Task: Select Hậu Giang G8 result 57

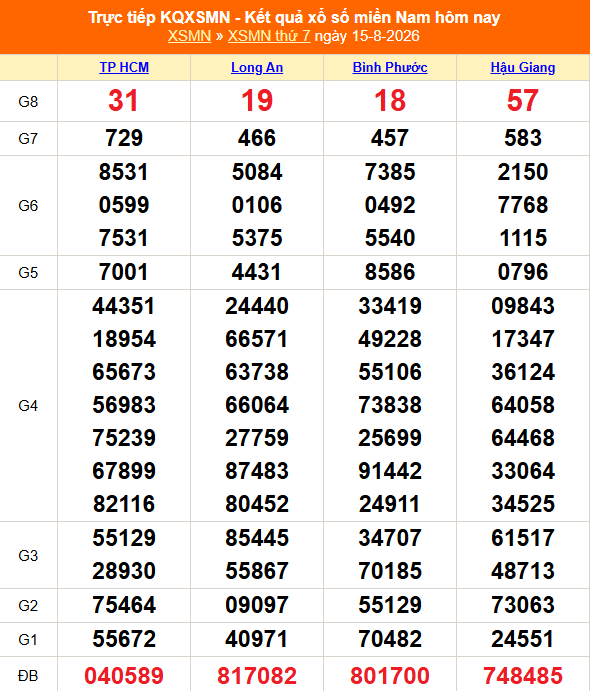Action: point(523,100)
